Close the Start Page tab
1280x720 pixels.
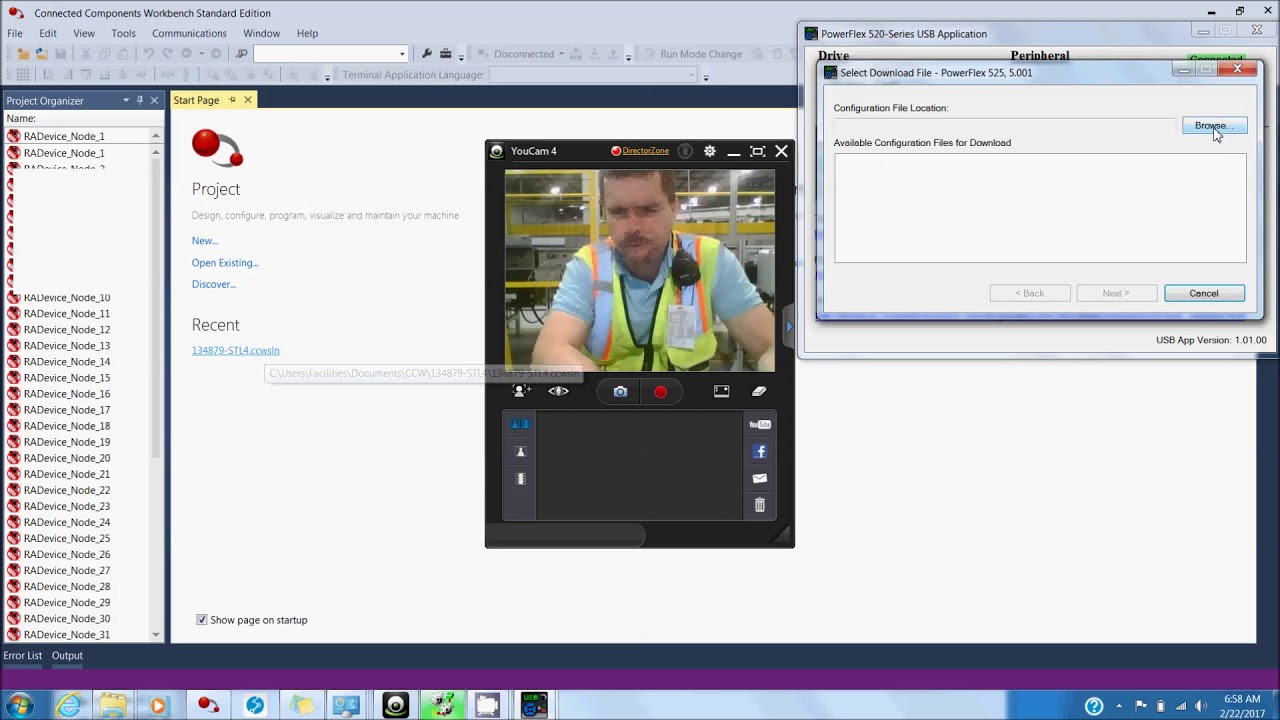point(248,100)
